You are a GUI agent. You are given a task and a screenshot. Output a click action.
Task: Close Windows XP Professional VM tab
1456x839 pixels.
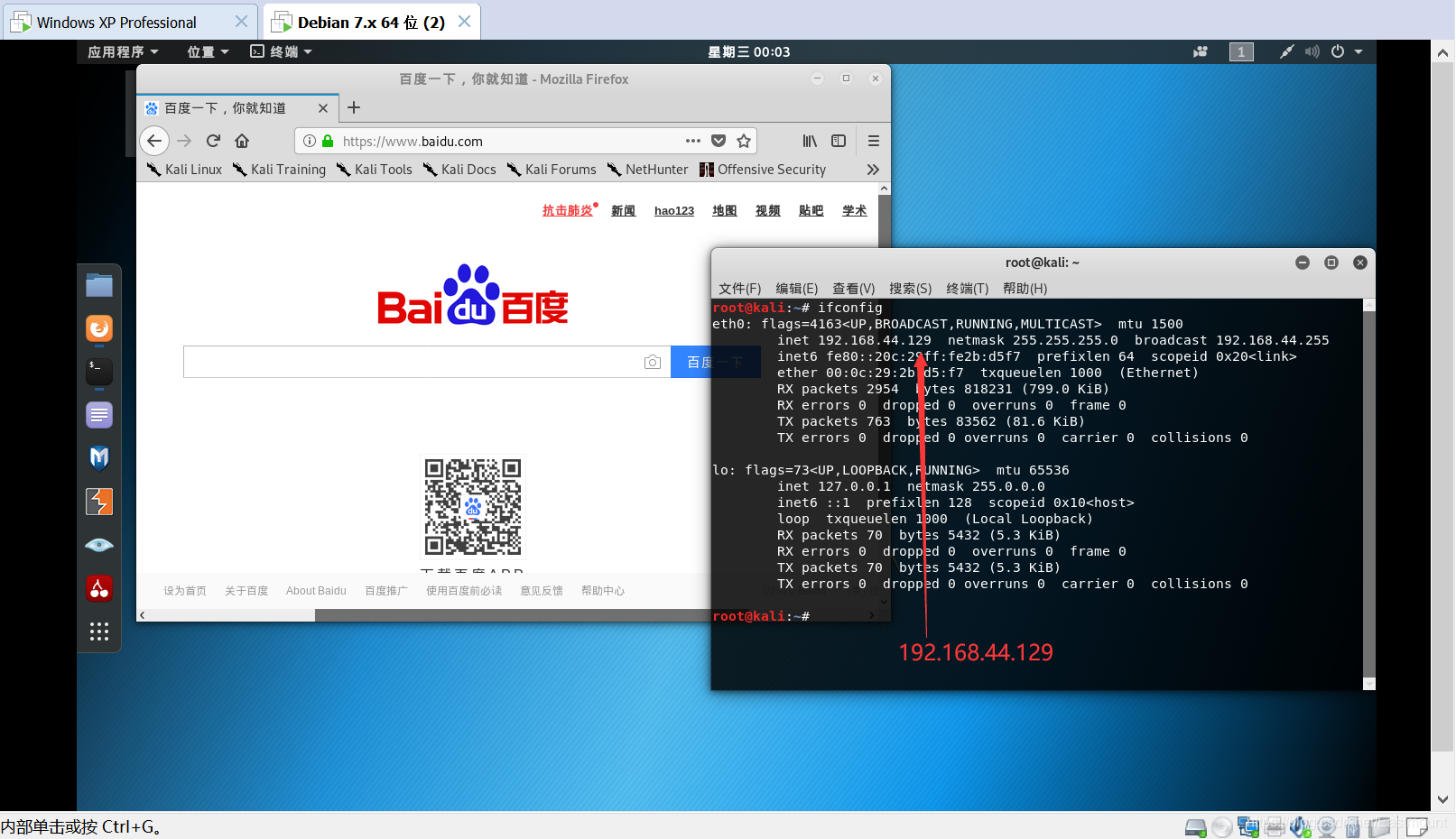click(x=241, y=22)
